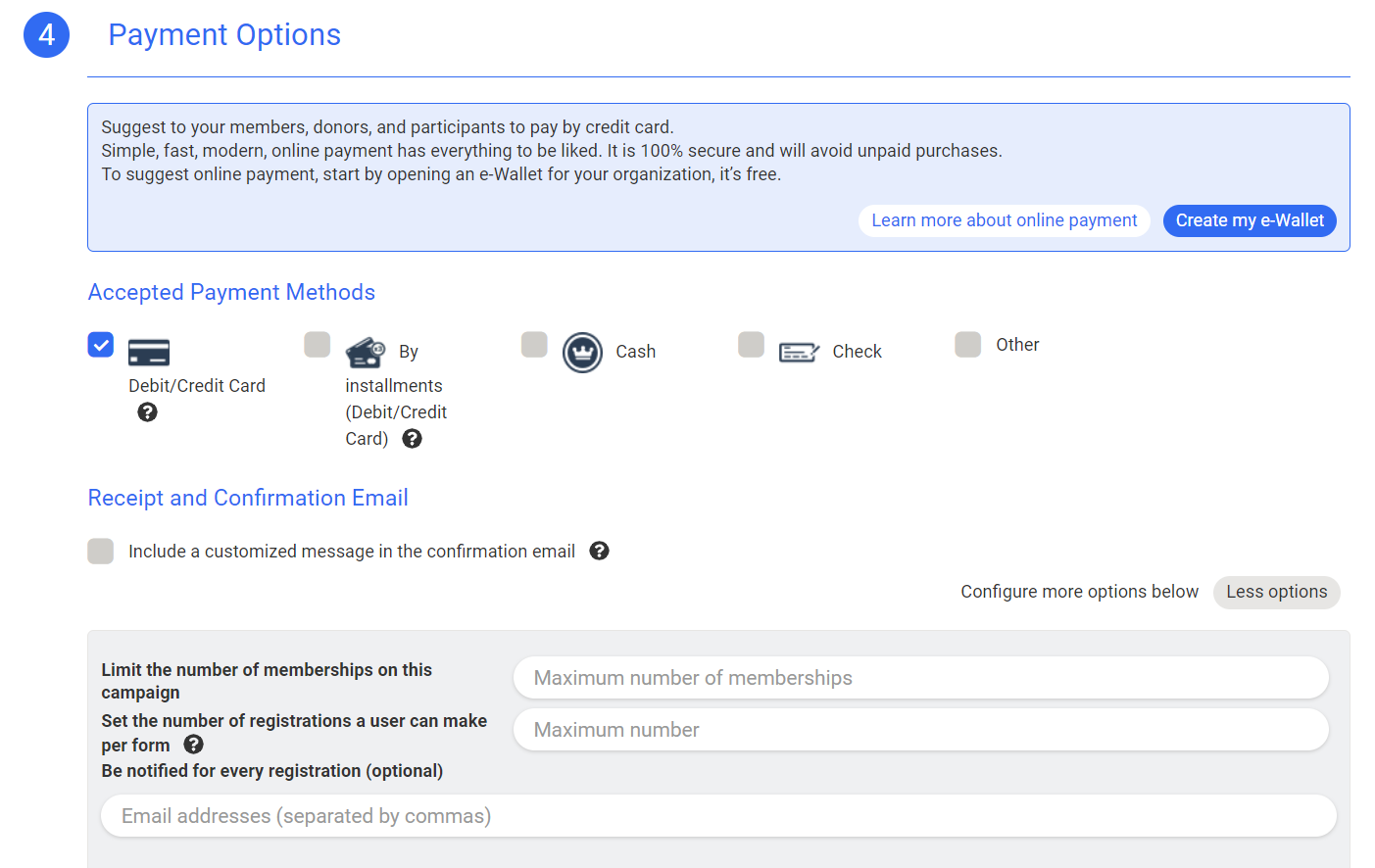Focus the Maximum number of memberships field
The width and height of the screenshot is (1375, 868).
(x=920, y=678)
